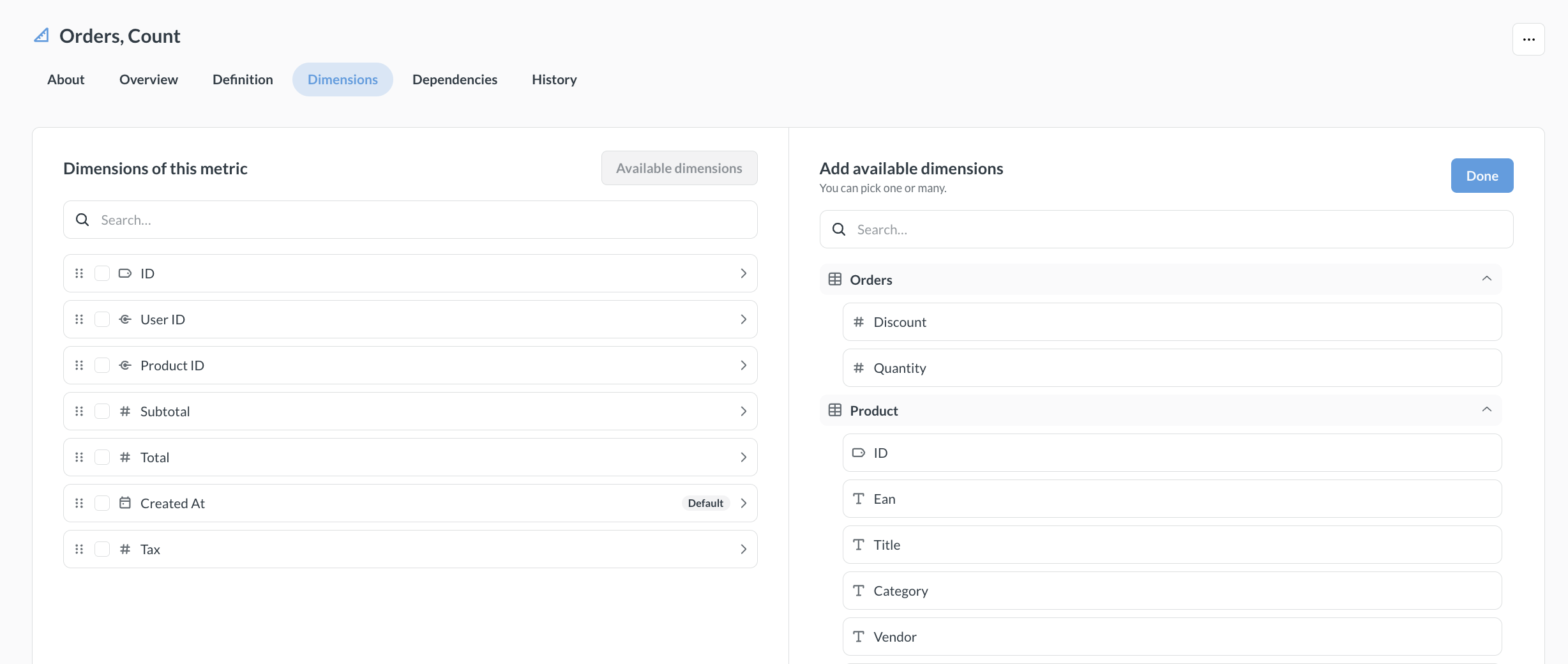Click the drag handle for Subtotal row
The image size is (1568, 664).
pyautogui.click(x=79, y=411)
